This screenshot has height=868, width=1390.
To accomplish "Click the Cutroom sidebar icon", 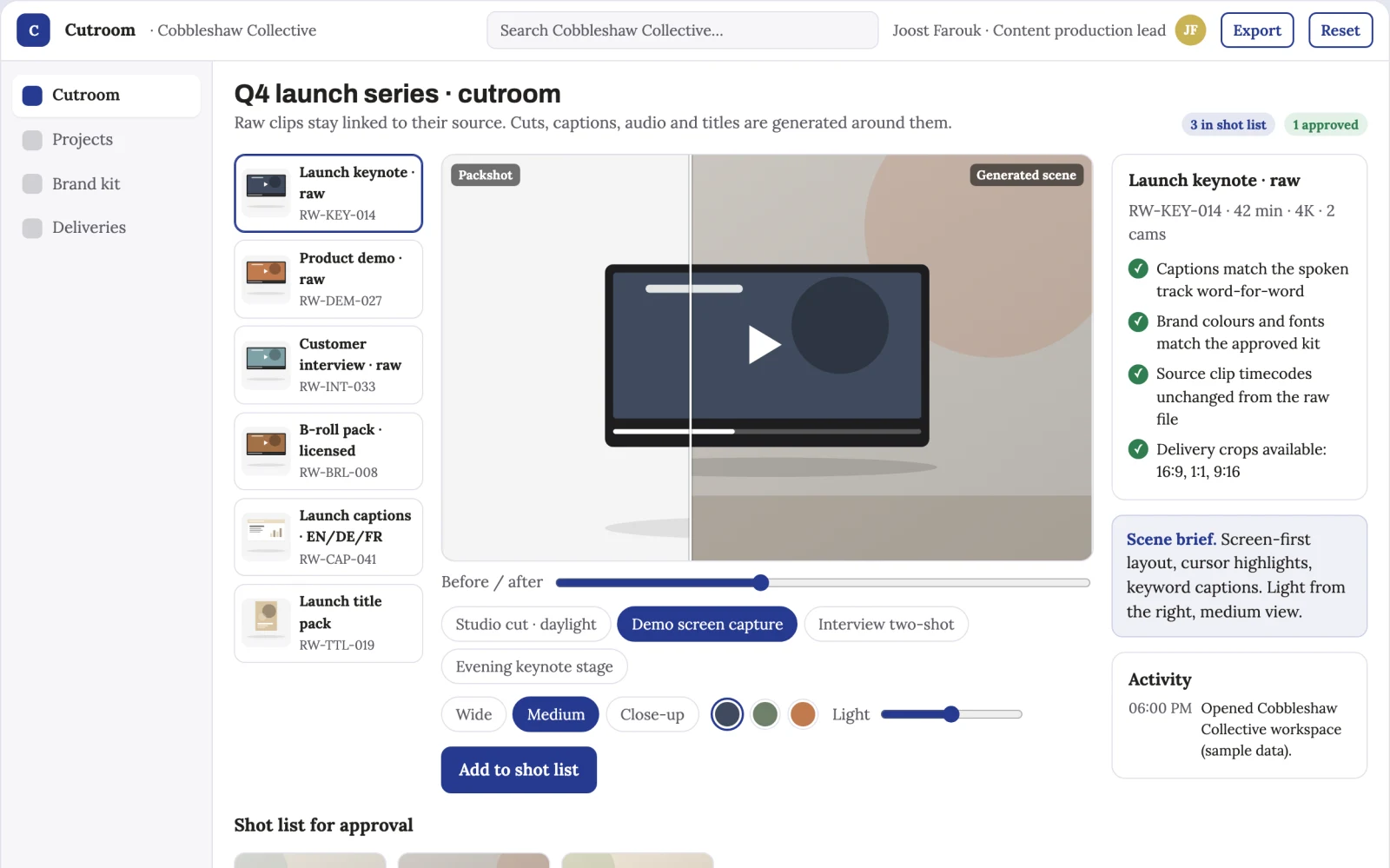I will point(32,96).
